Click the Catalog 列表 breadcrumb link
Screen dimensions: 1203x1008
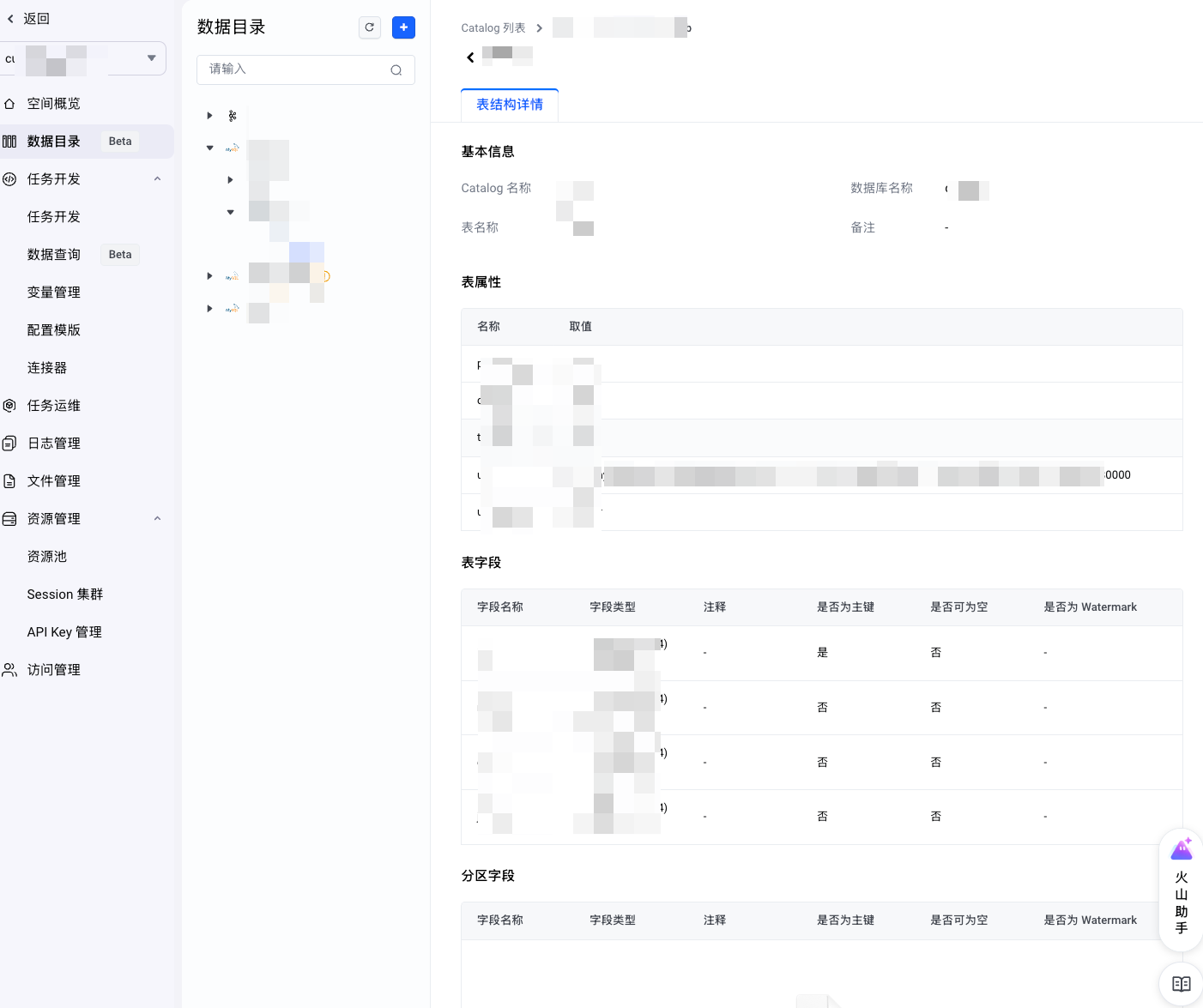click(493, 28)
